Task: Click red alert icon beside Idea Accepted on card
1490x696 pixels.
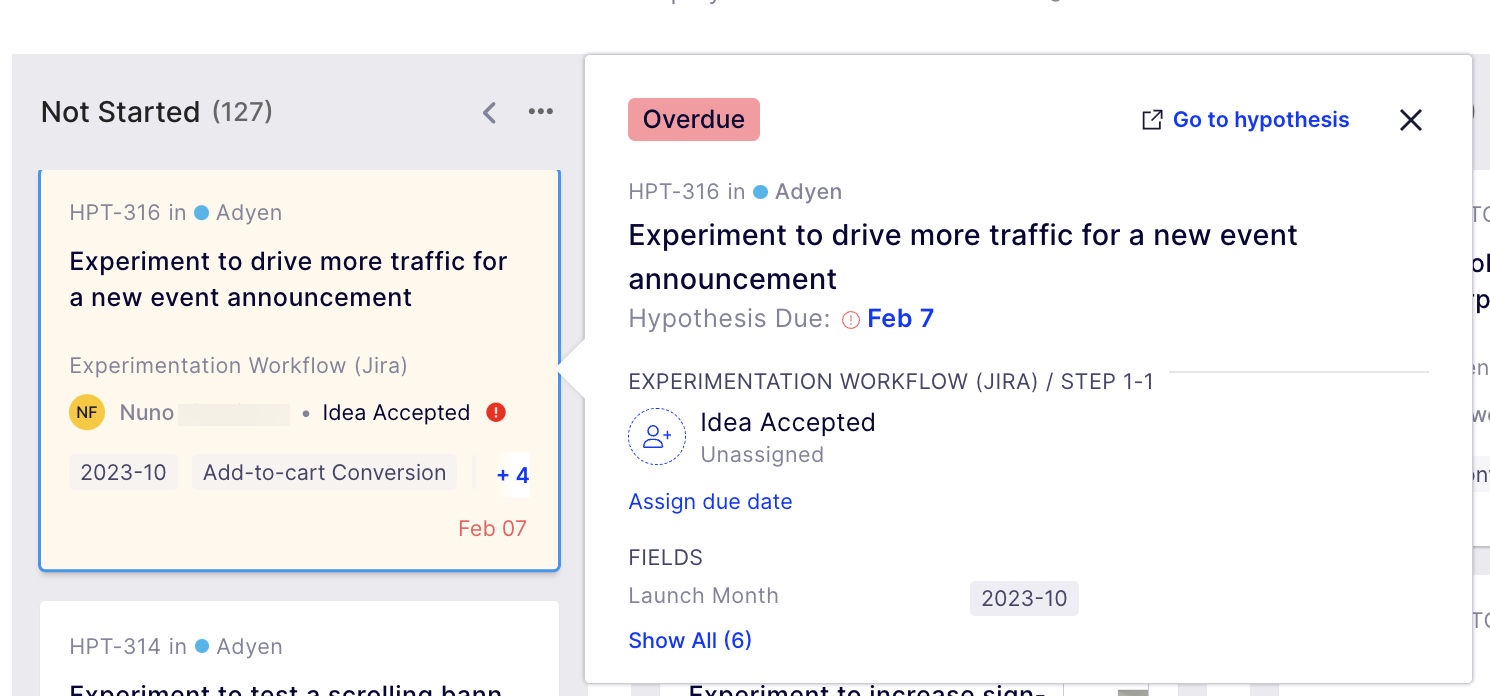Action: [495, 412]
